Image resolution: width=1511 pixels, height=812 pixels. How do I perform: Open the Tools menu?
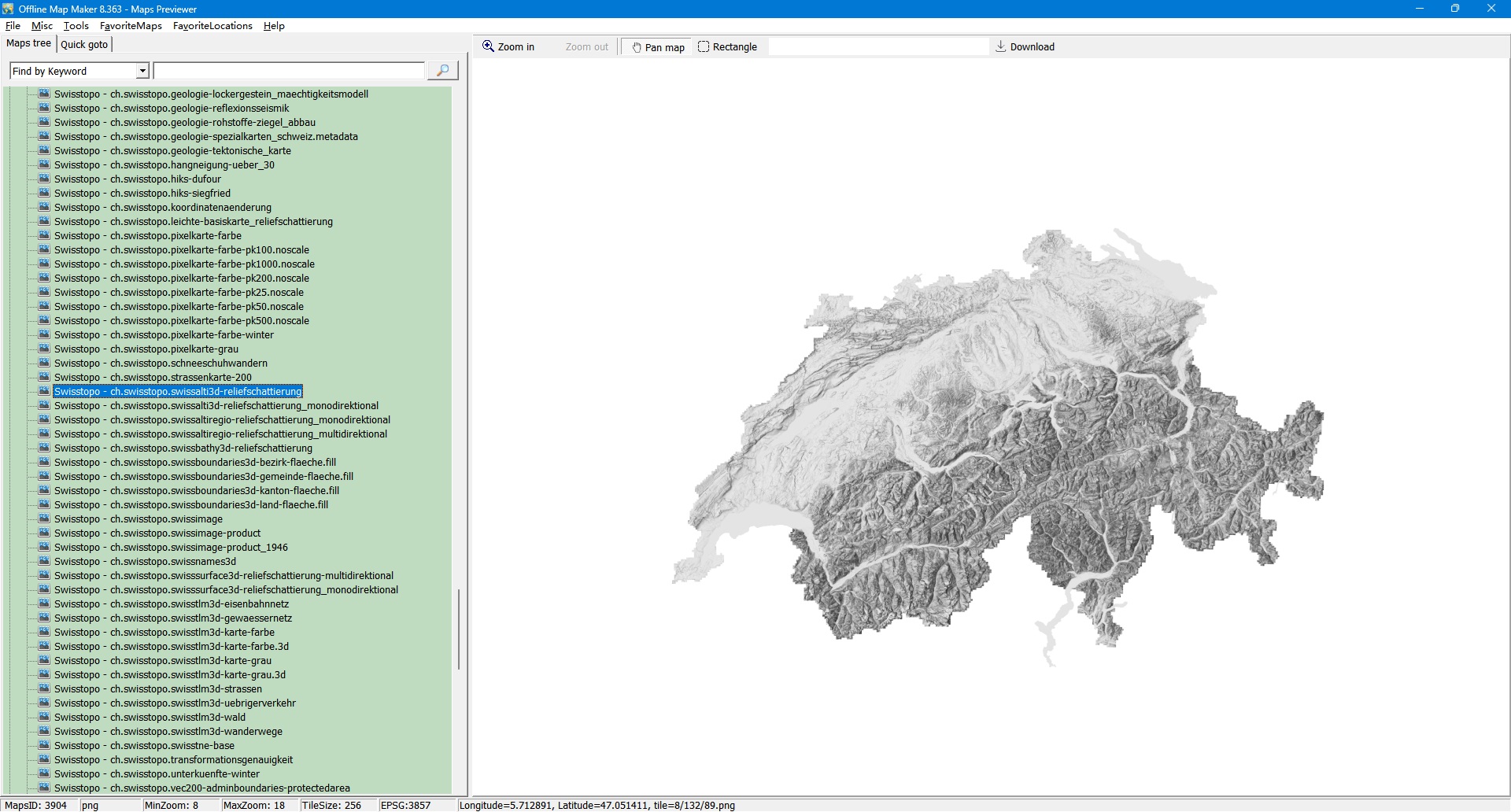76,26
